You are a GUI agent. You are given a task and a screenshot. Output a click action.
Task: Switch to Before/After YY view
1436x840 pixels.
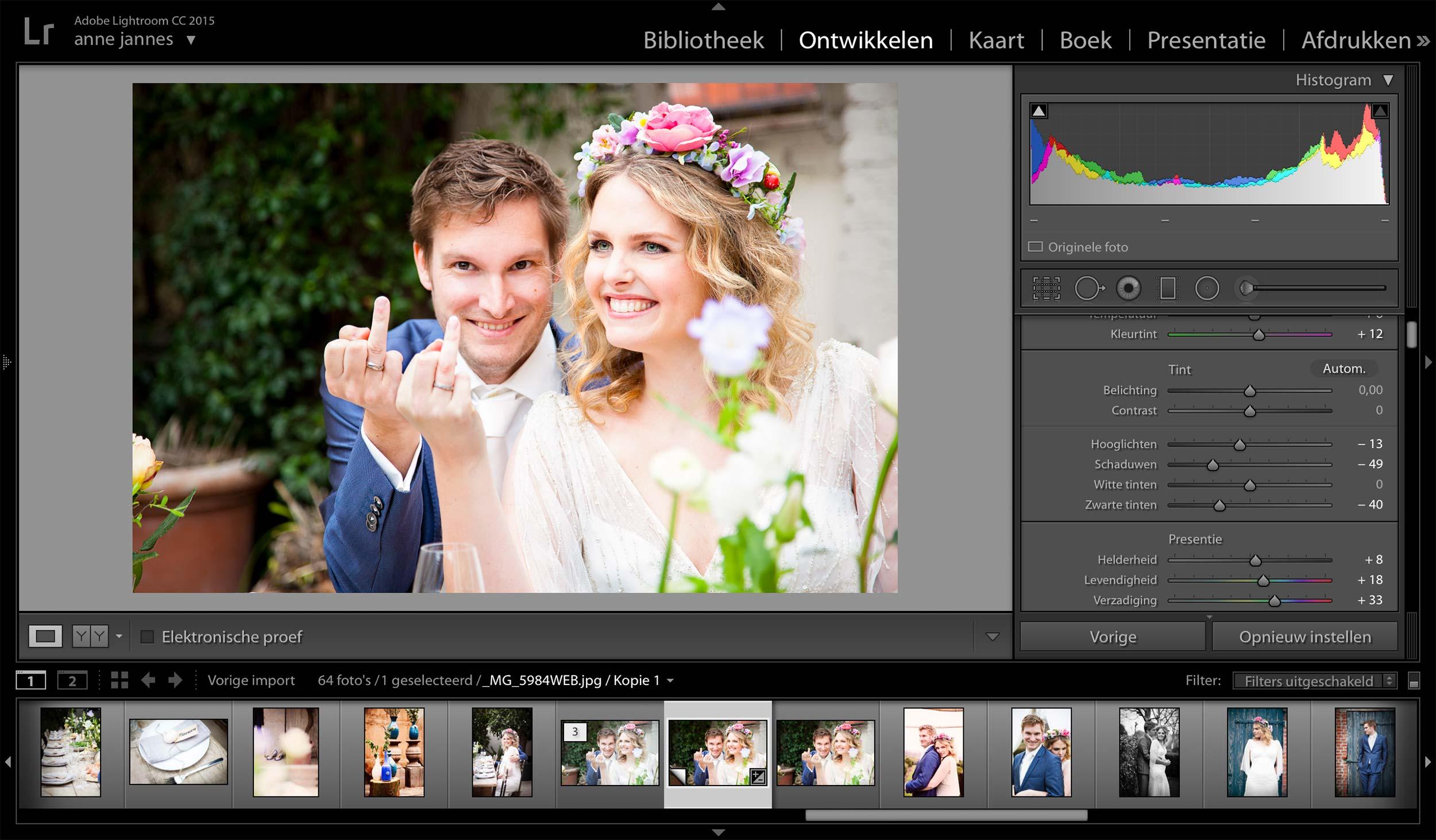click(x=90, y=637)
